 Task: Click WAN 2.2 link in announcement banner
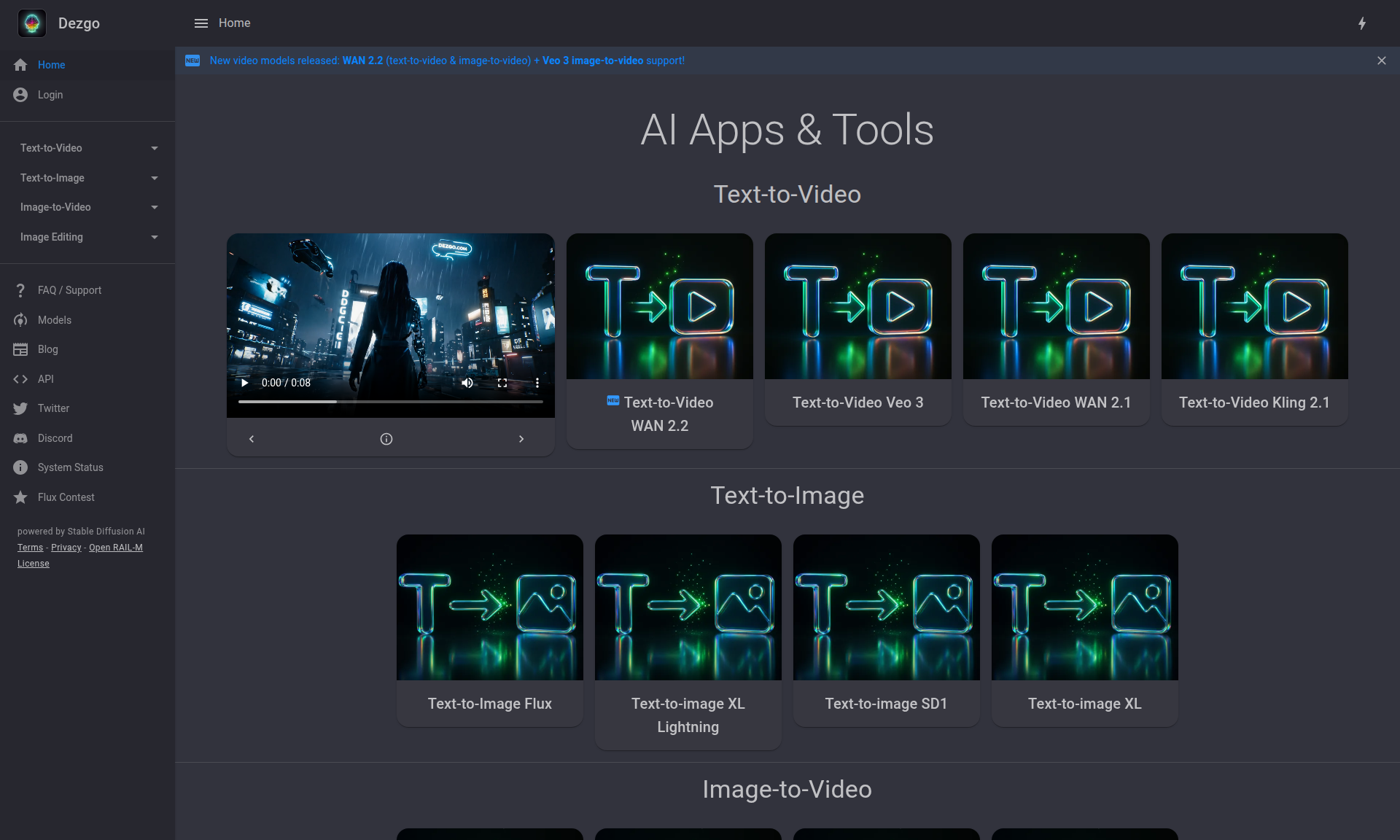tap(362, 61)
